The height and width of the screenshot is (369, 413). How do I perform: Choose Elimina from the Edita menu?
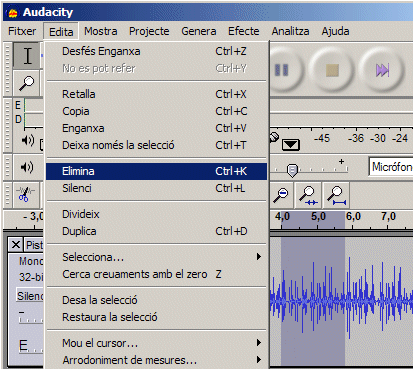pyautogui.click(x=156, y=171)
